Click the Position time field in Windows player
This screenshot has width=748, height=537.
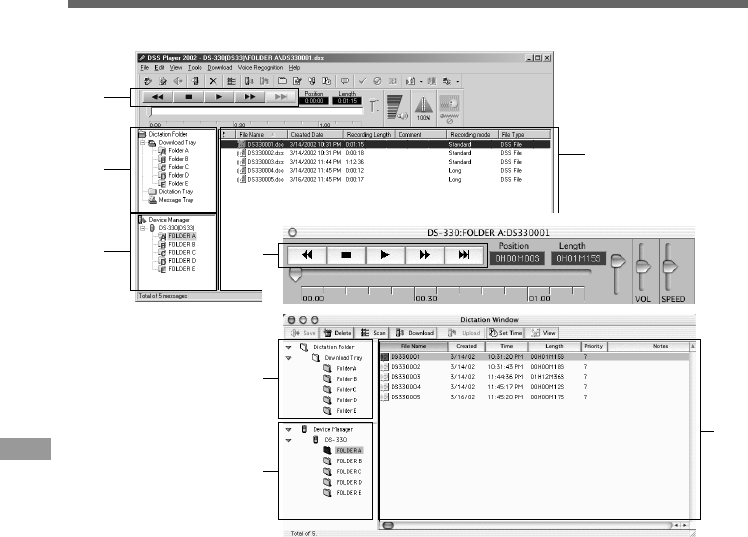tap(314, 101)
